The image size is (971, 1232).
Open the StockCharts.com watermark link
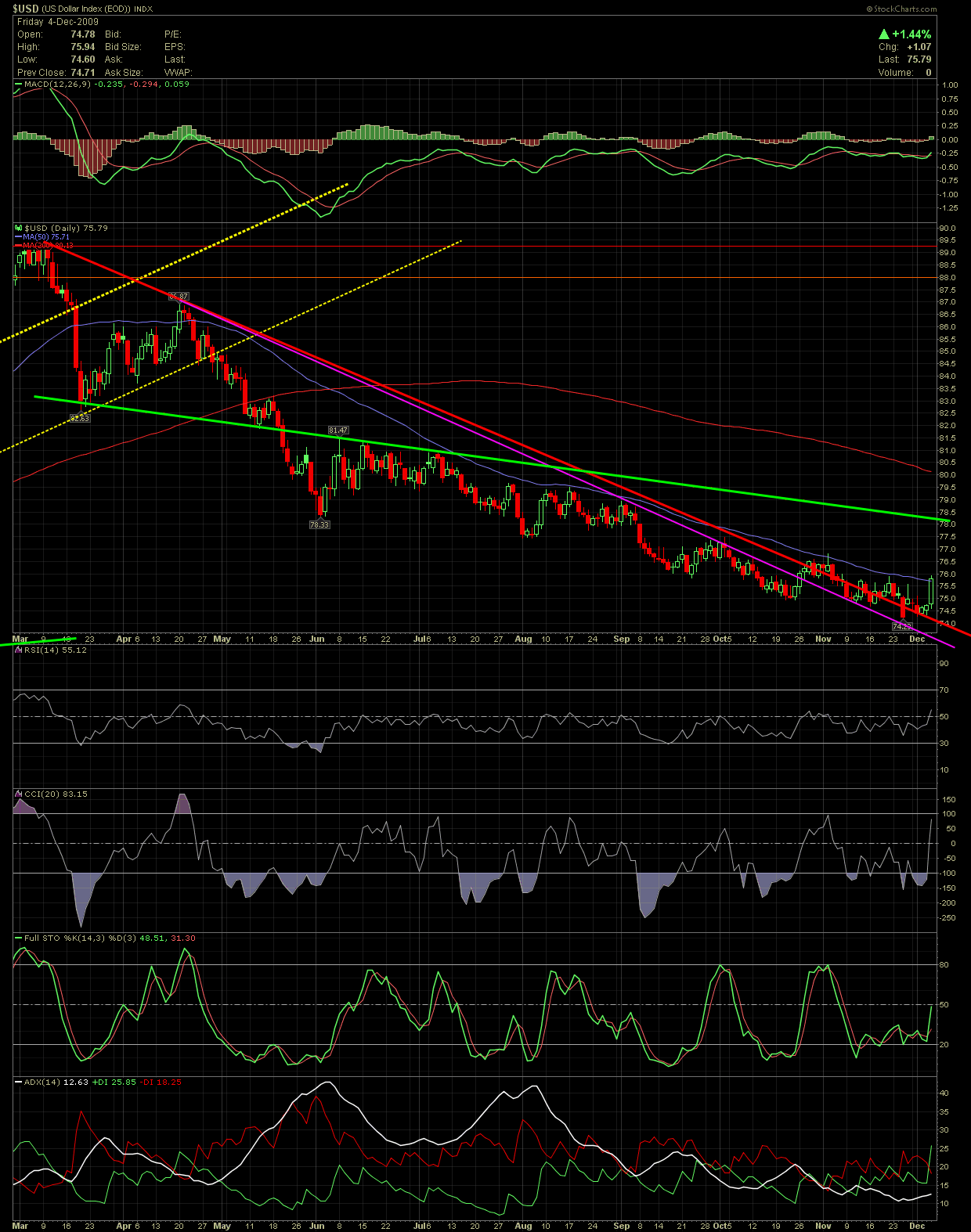(x=901, y=9)
